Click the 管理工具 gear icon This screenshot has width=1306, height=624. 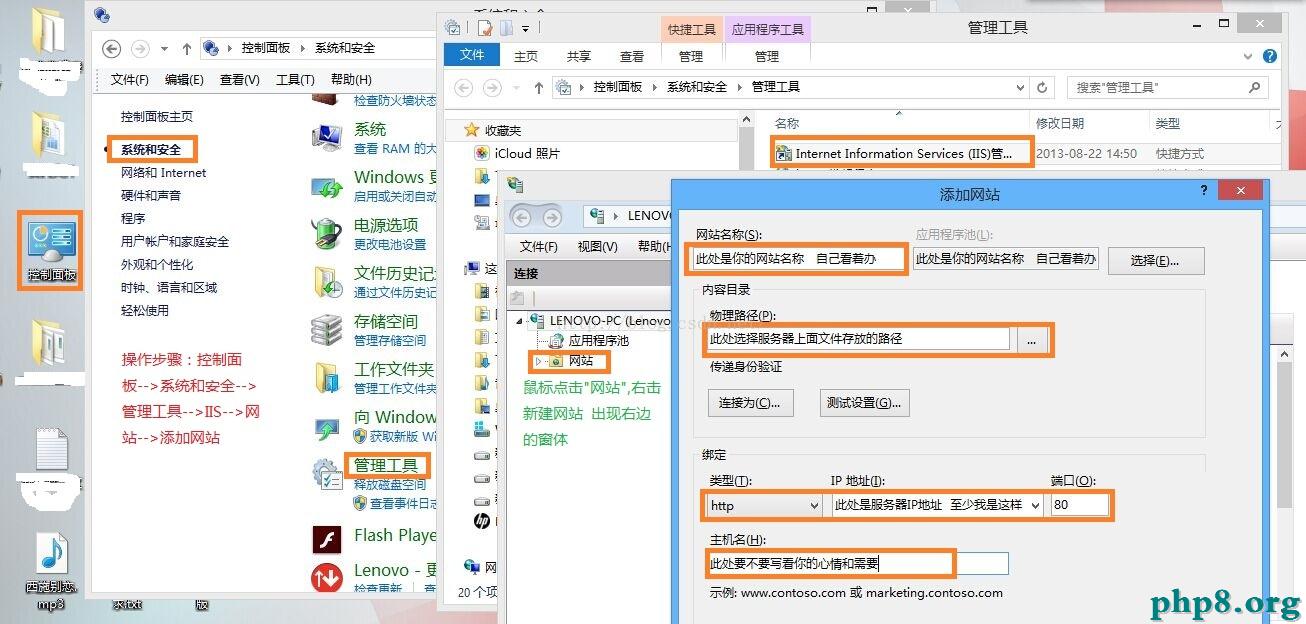click(328, 474)
